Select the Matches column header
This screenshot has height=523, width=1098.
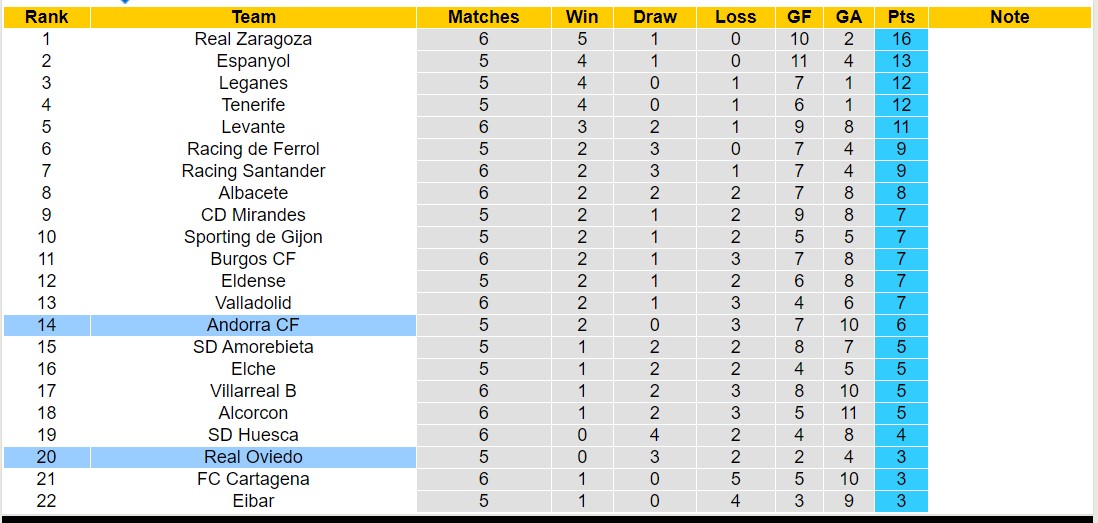click(x=483, y=17)
